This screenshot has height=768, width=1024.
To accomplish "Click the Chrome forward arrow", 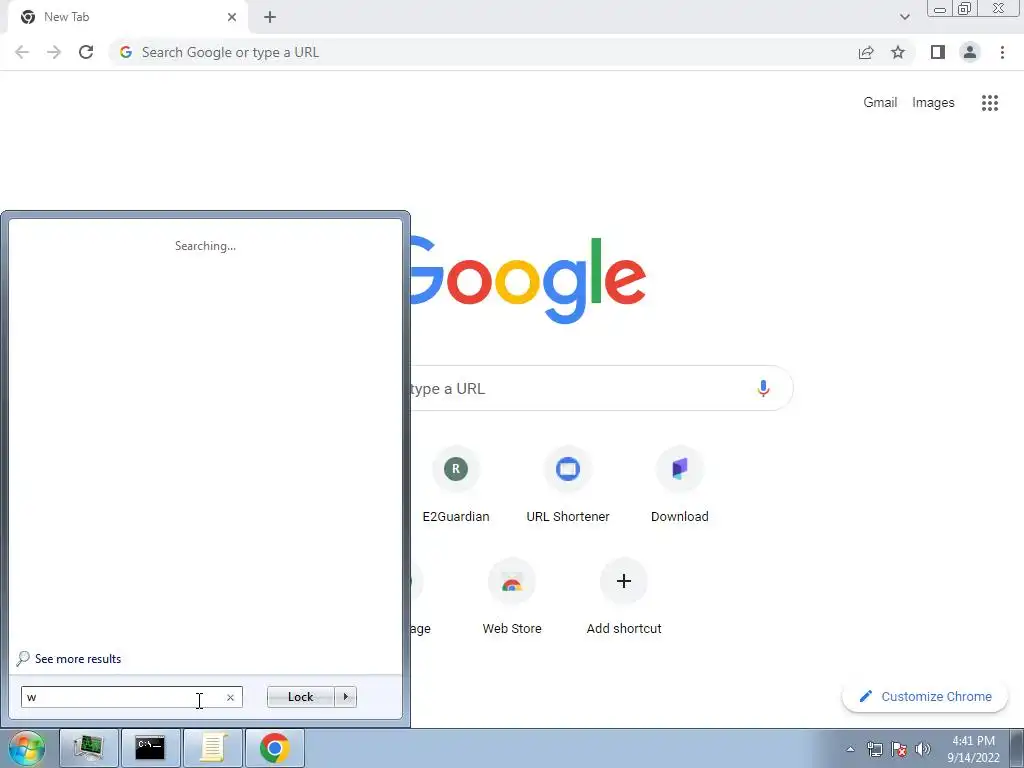I will point(54,52).
